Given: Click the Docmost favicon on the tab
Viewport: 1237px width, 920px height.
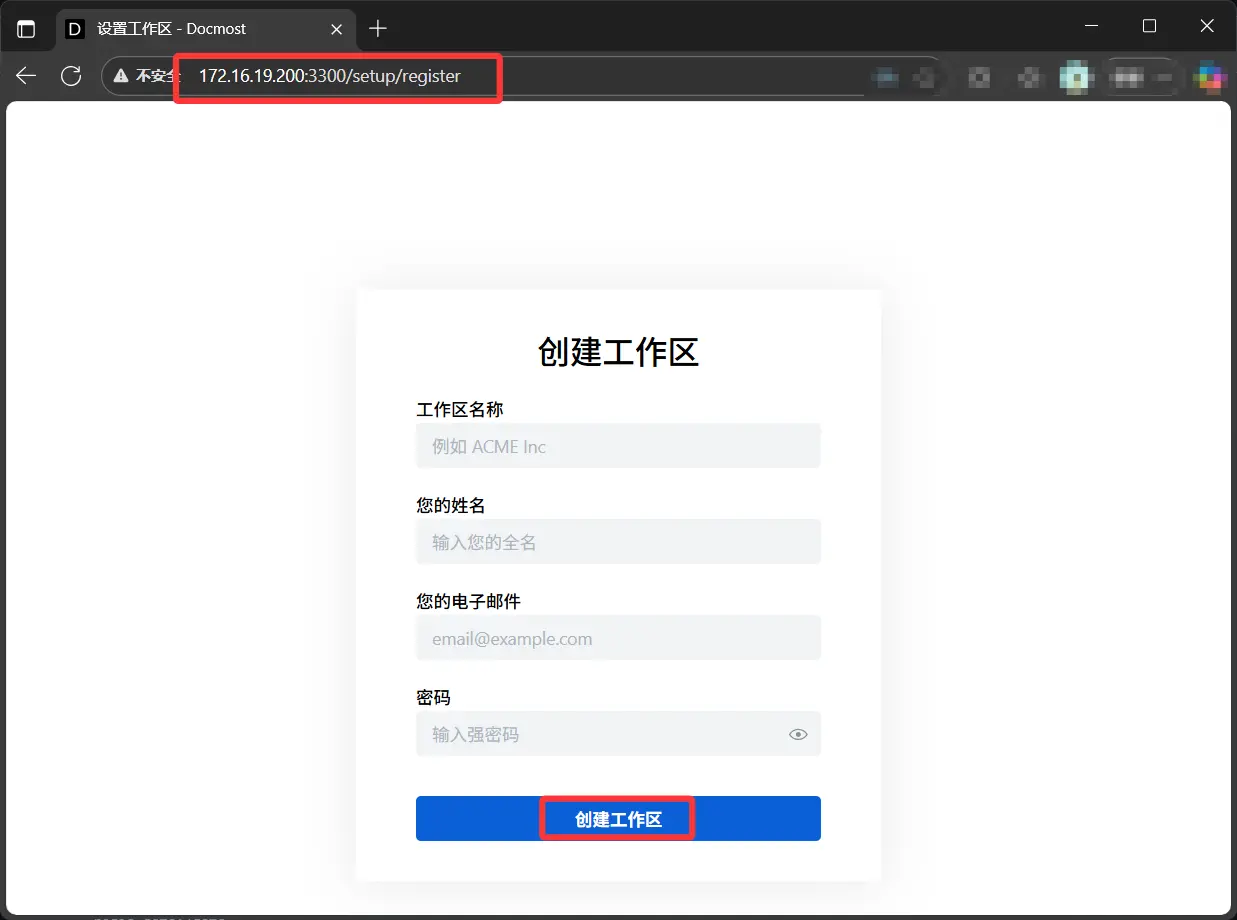Looking at the screenshot, I should tap(75, 29).
